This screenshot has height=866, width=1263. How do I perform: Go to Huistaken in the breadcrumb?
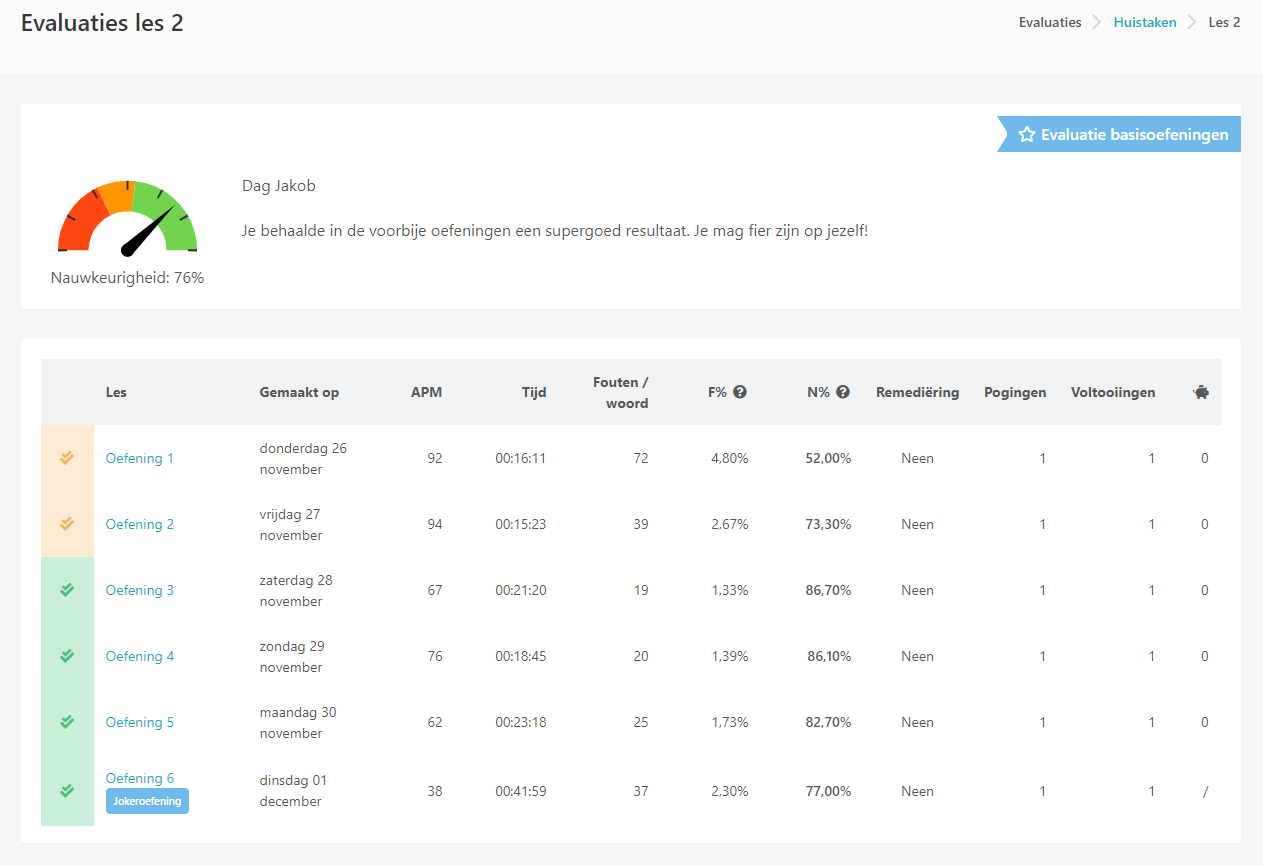1145,22
